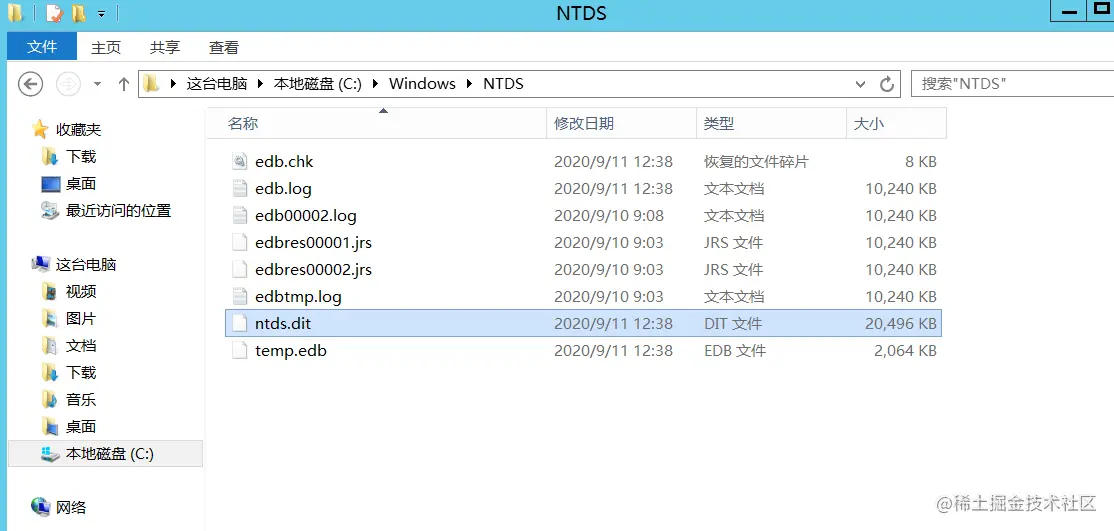This screenshot has height=531, width=1114.
Task: Click the Properties icon in quick access toolbar
Action: (55, 14)
